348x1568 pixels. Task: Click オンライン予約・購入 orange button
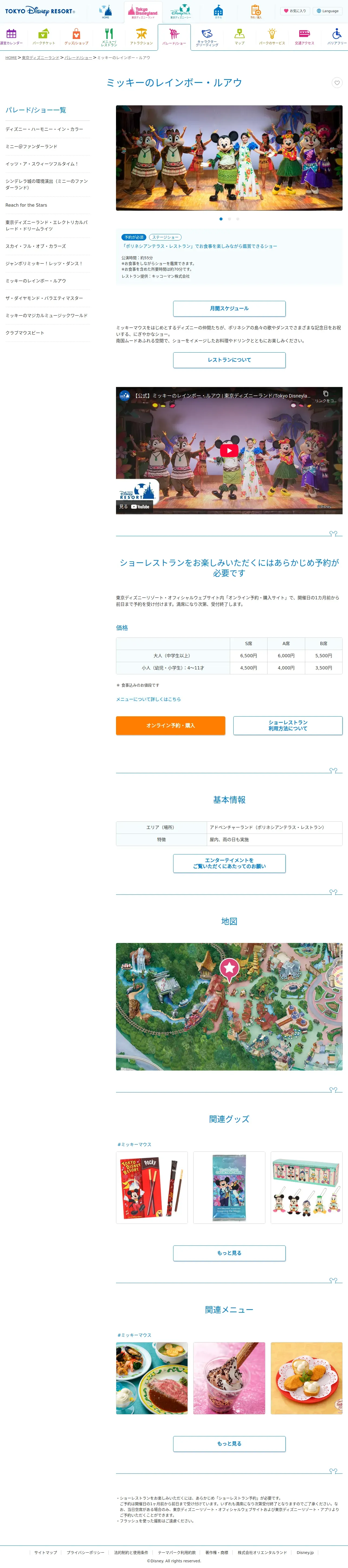171,726
